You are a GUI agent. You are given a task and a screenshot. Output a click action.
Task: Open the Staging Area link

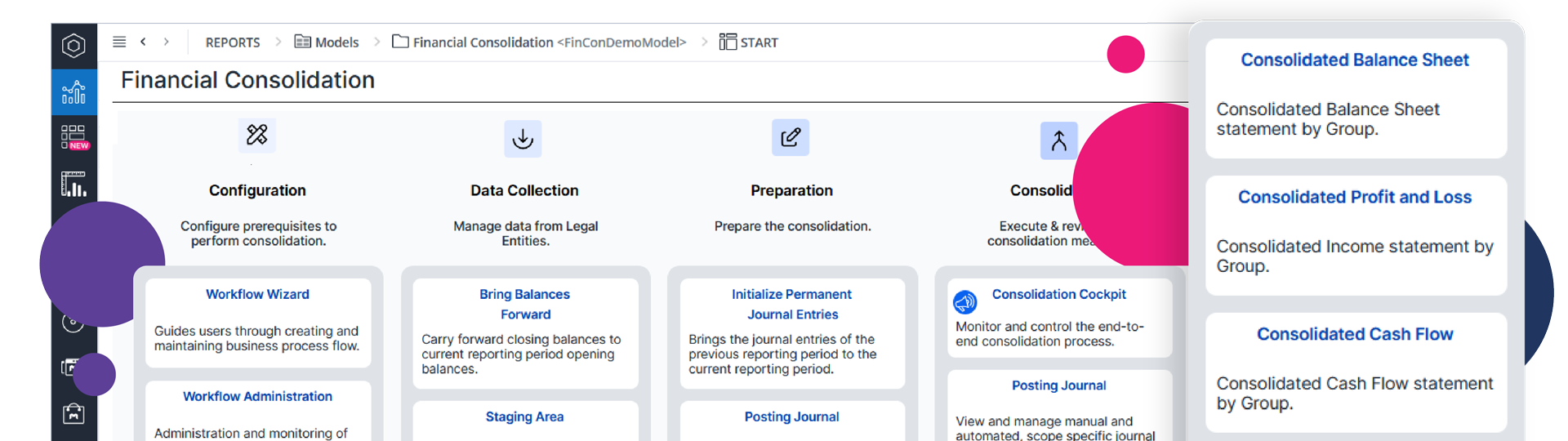(525, 416)
